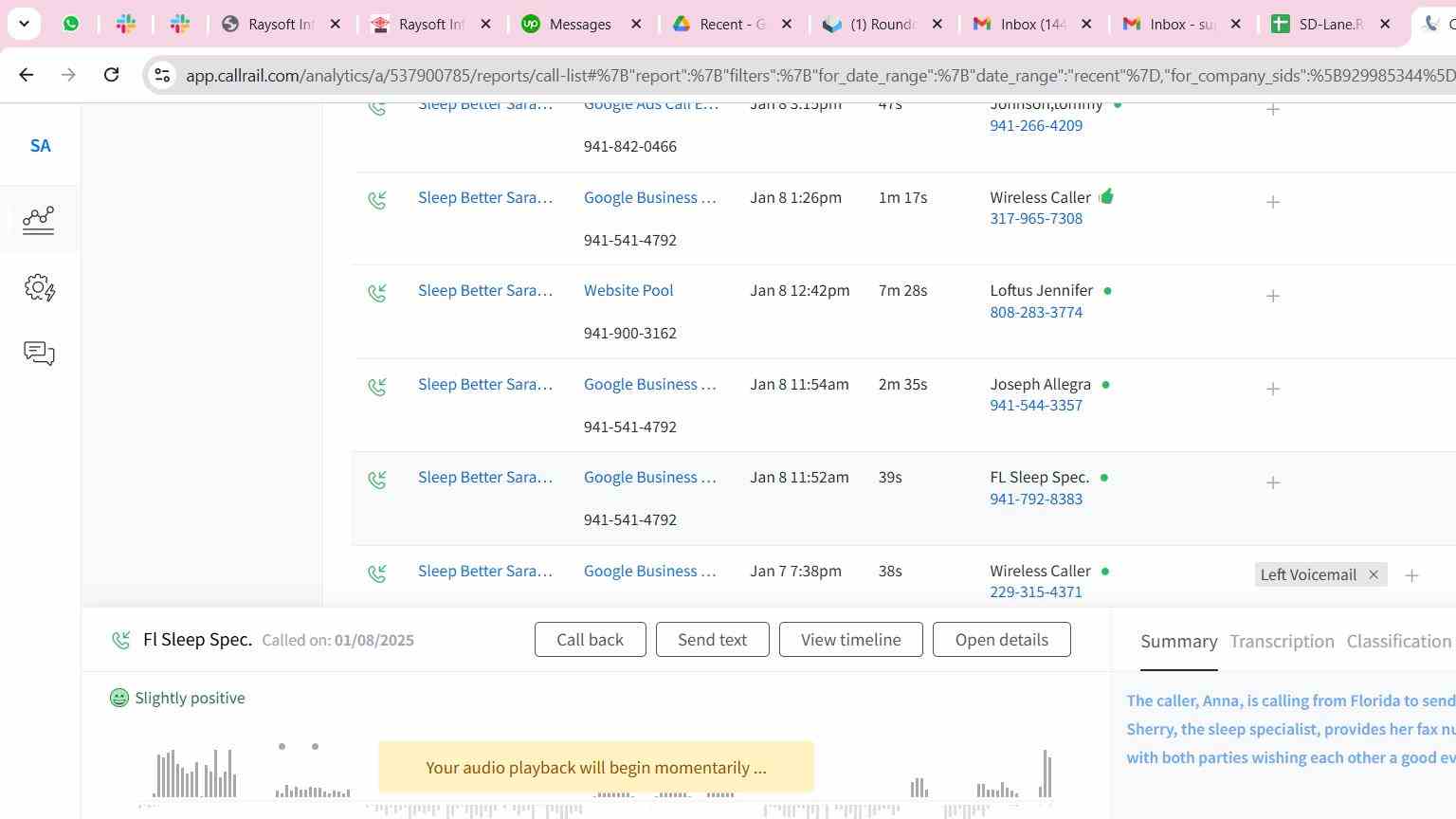Screen dimensions: 1456x819
Task: Click the first highlight dot above waveform
Action: coord(282,747)
